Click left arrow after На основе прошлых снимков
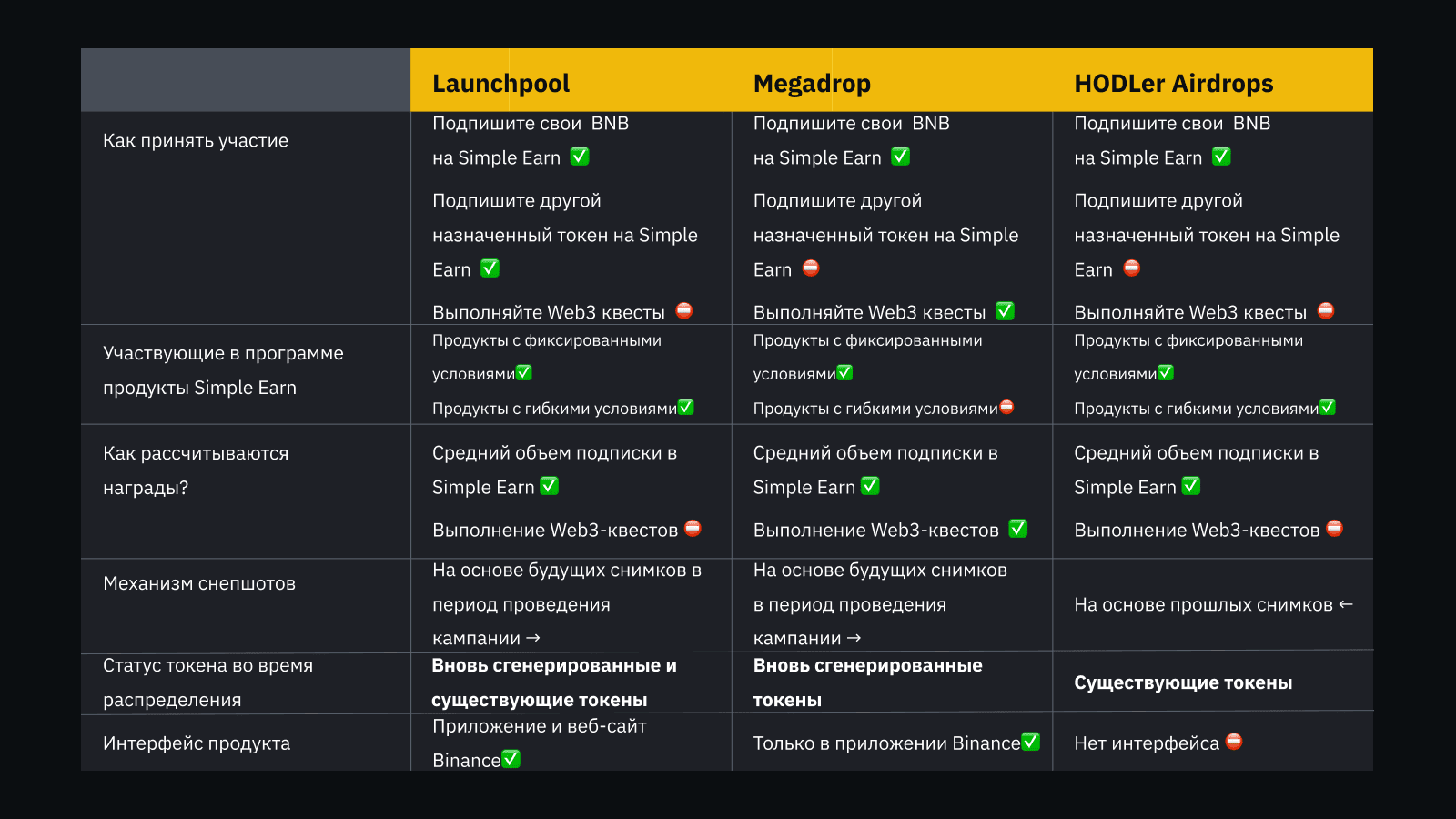 coord(1346,604)
